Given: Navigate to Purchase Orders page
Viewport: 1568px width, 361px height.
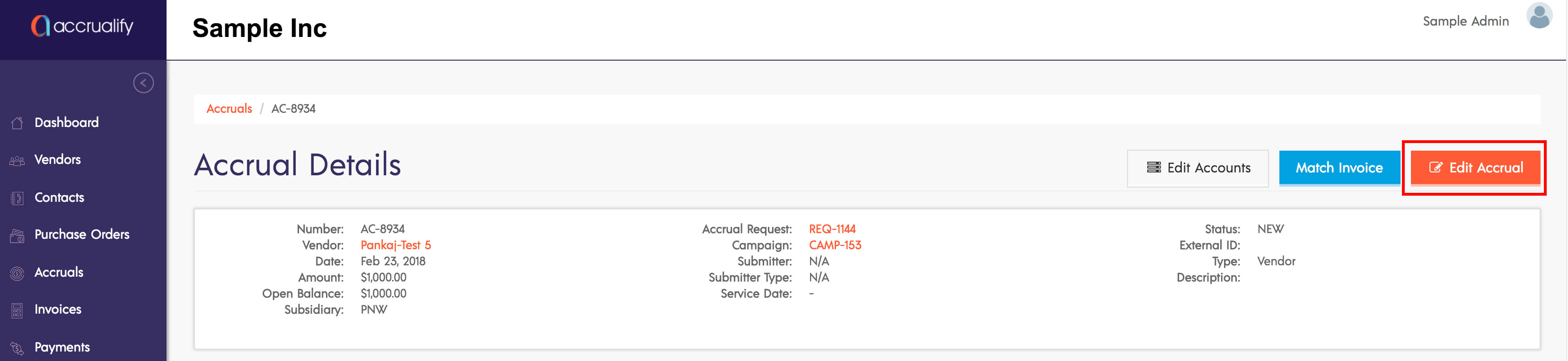Looking at the screenshot, I should tap(81, 235).
